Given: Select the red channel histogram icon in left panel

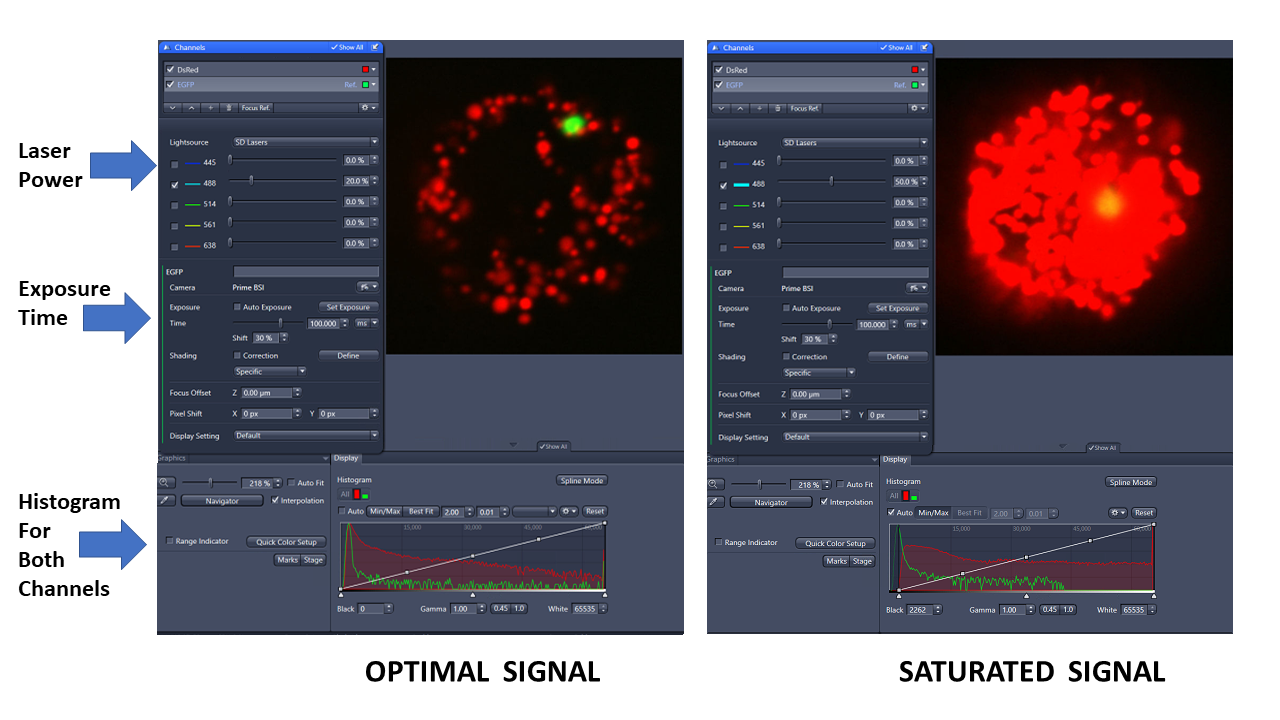Looking at the screenshot, I should 357,494.
